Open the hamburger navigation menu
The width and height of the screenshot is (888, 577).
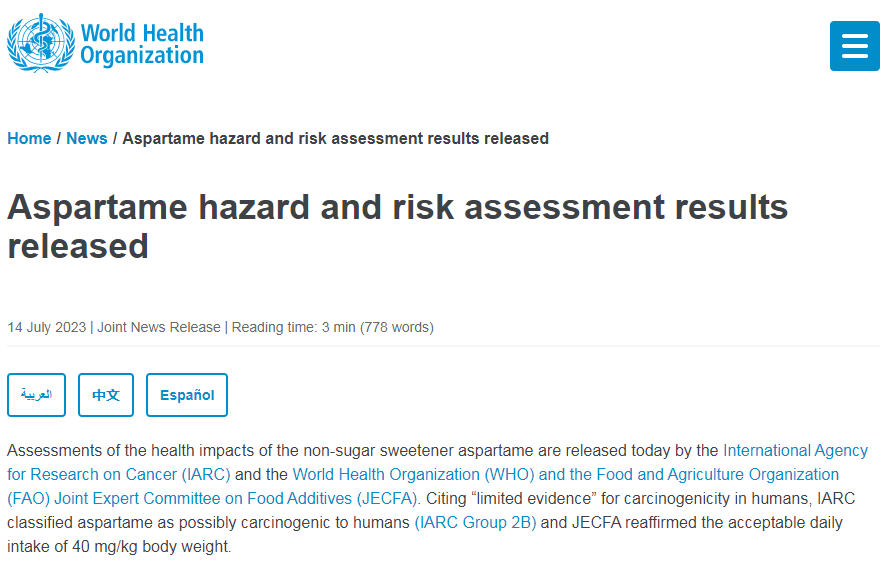click(854, 46)
